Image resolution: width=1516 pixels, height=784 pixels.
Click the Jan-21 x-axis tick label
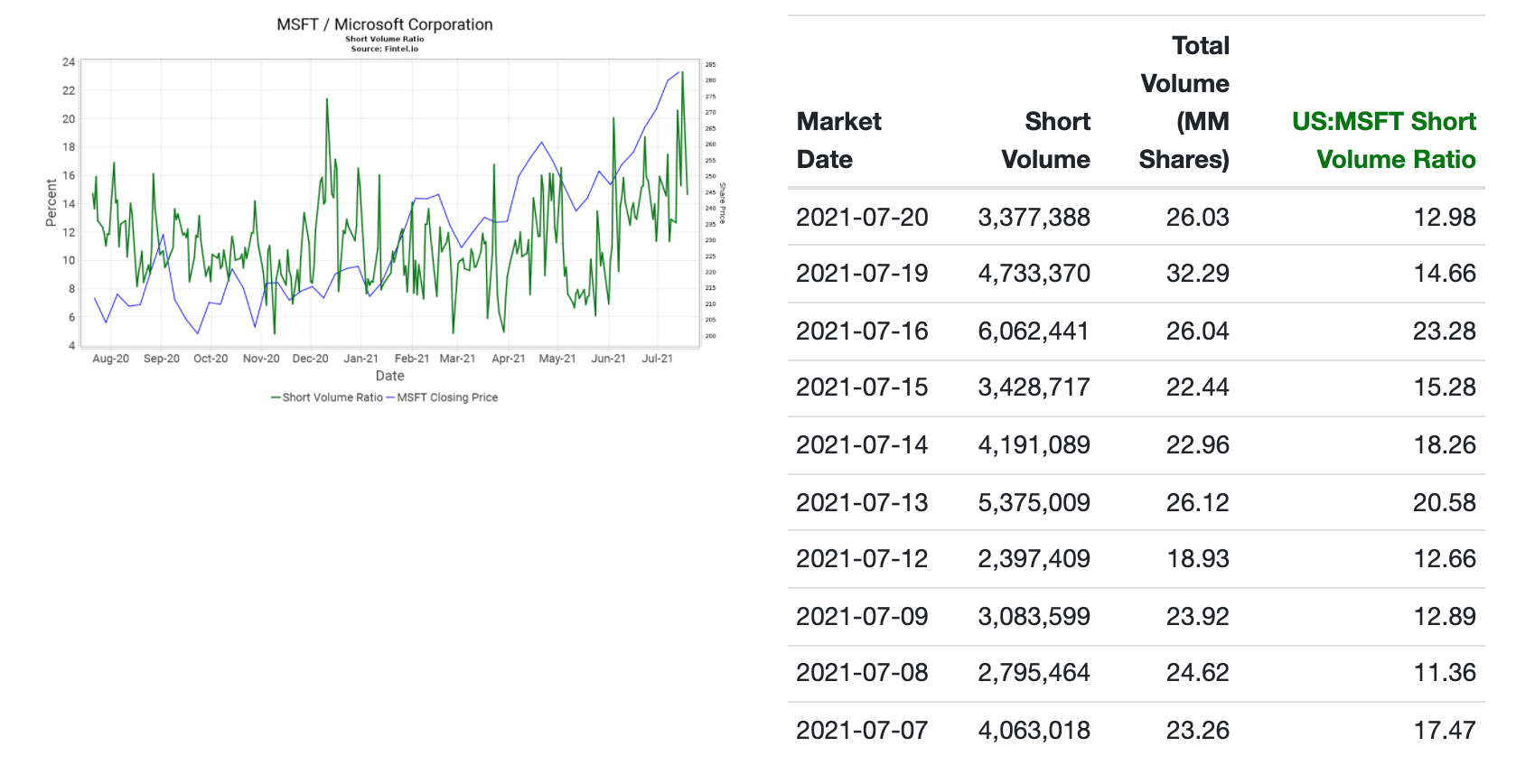(361, 359)
